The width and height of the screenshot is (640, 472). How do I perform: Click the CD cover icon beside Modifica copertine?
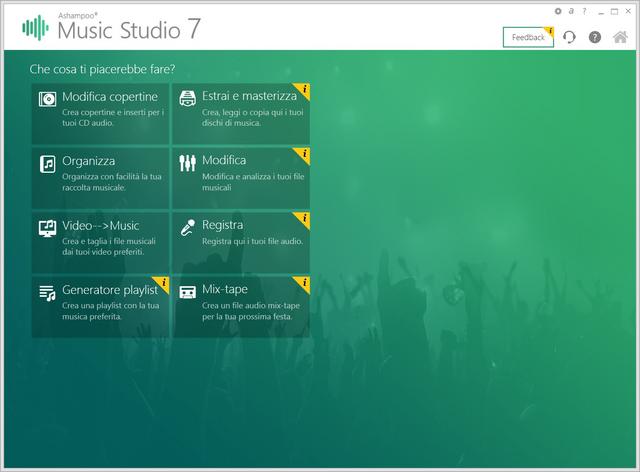click(x=47, y=99)
